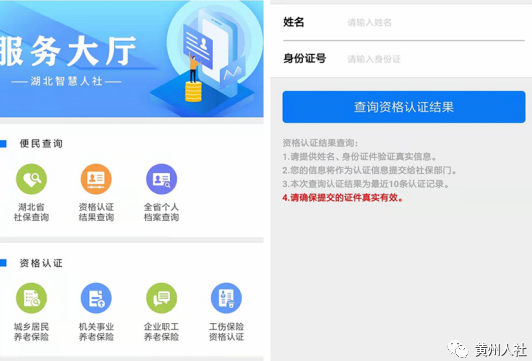Click the note 您的信息将作为认证信息提交给社保部门
The height and width of the screenshot is (361, 532).
click(x=370, y=170)
